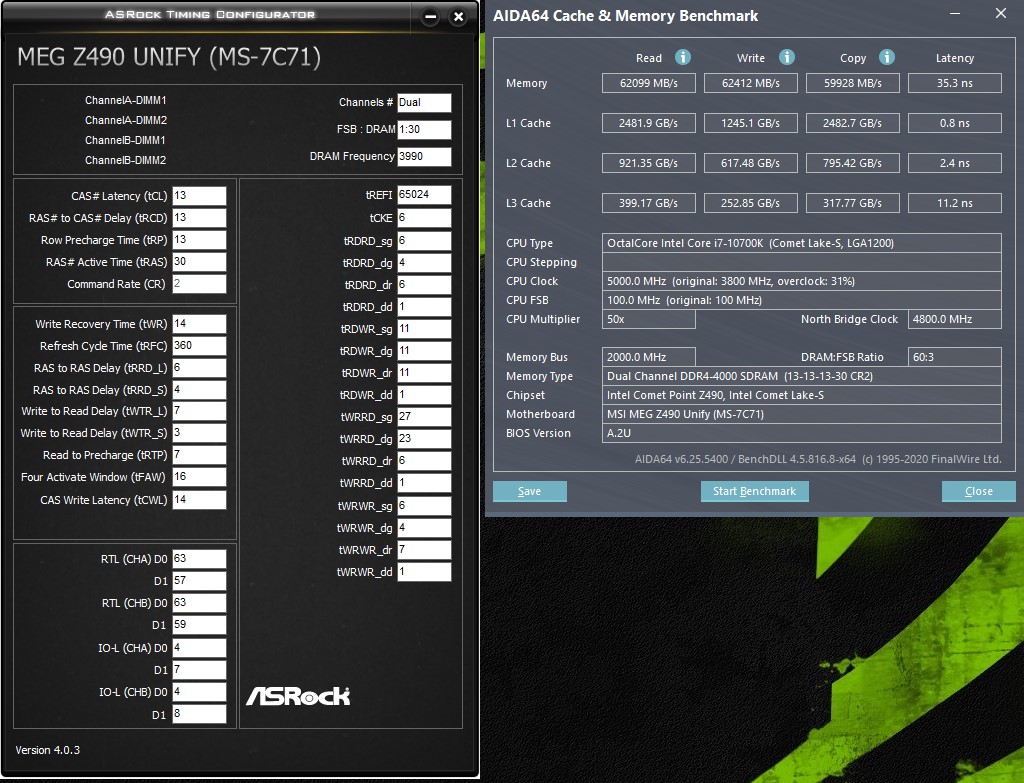The image size is (1024, 783).
Task: Click the CAS# Latency (tCL) field
Action: click(x=199, y=196)
